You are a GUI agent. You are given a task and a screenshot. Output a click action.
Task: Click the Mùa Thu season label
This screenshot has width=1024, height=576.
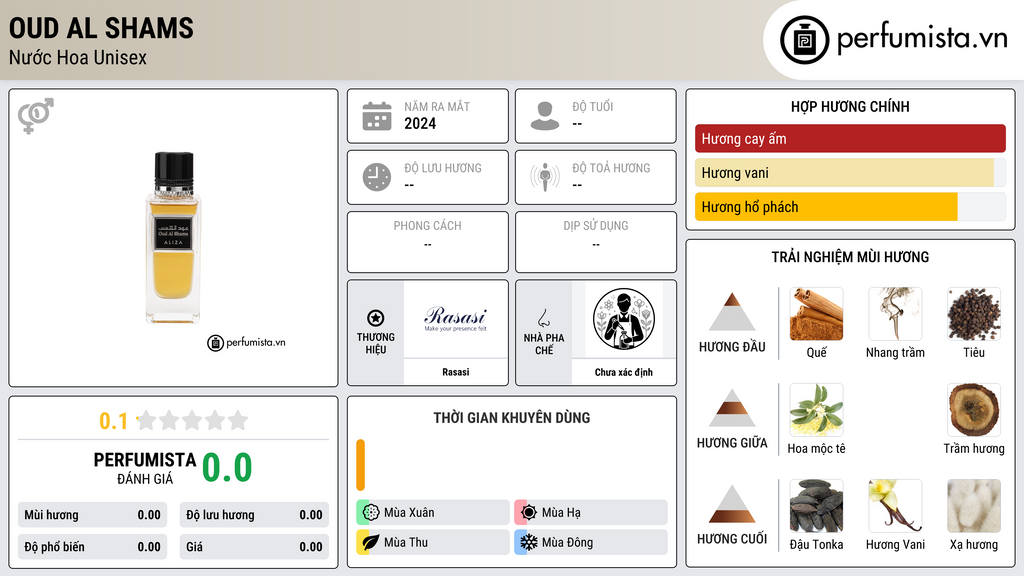(406, 543)
